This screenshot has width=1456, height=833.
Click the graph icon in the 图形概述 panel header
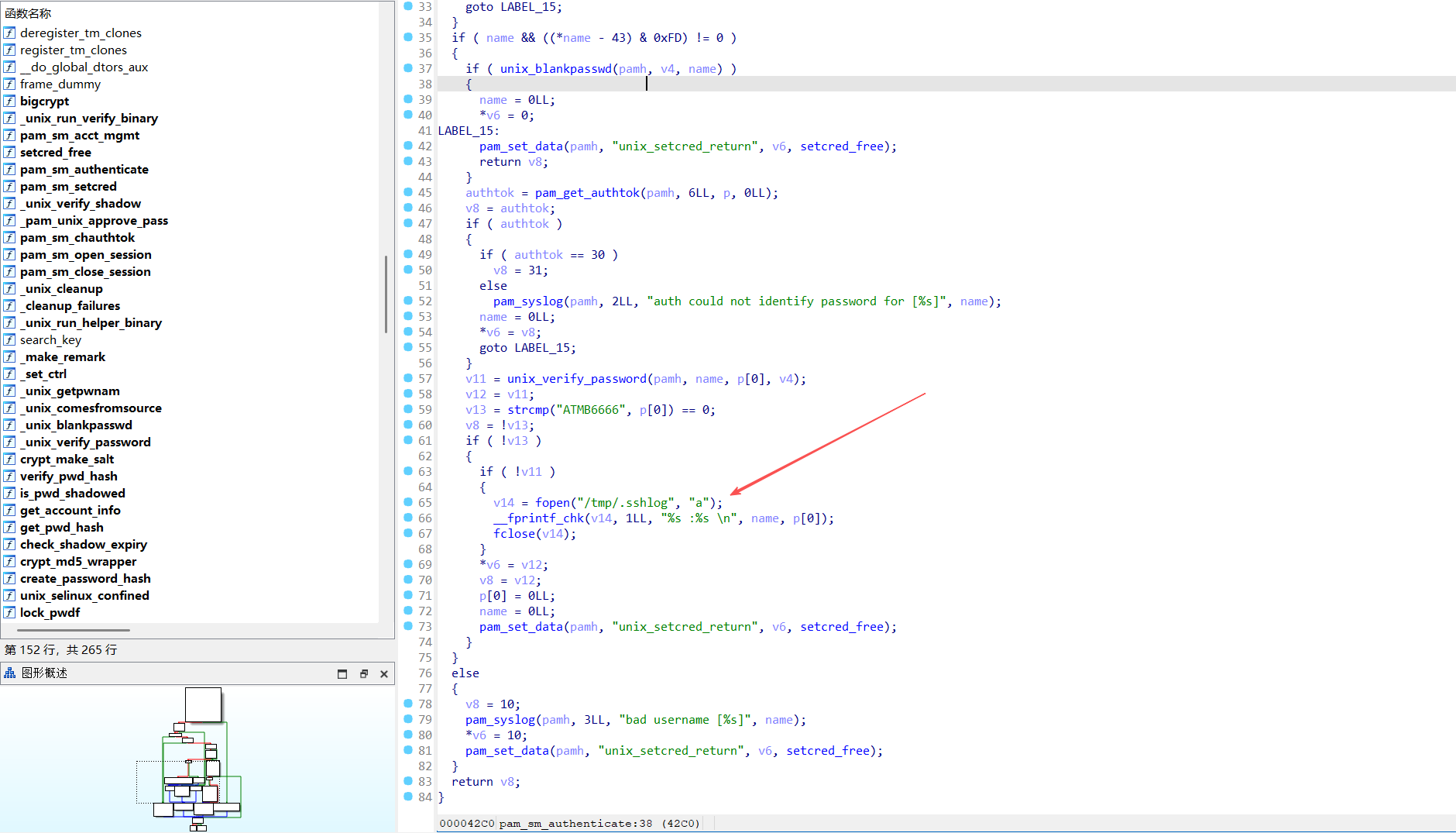[x=9, y=673]
